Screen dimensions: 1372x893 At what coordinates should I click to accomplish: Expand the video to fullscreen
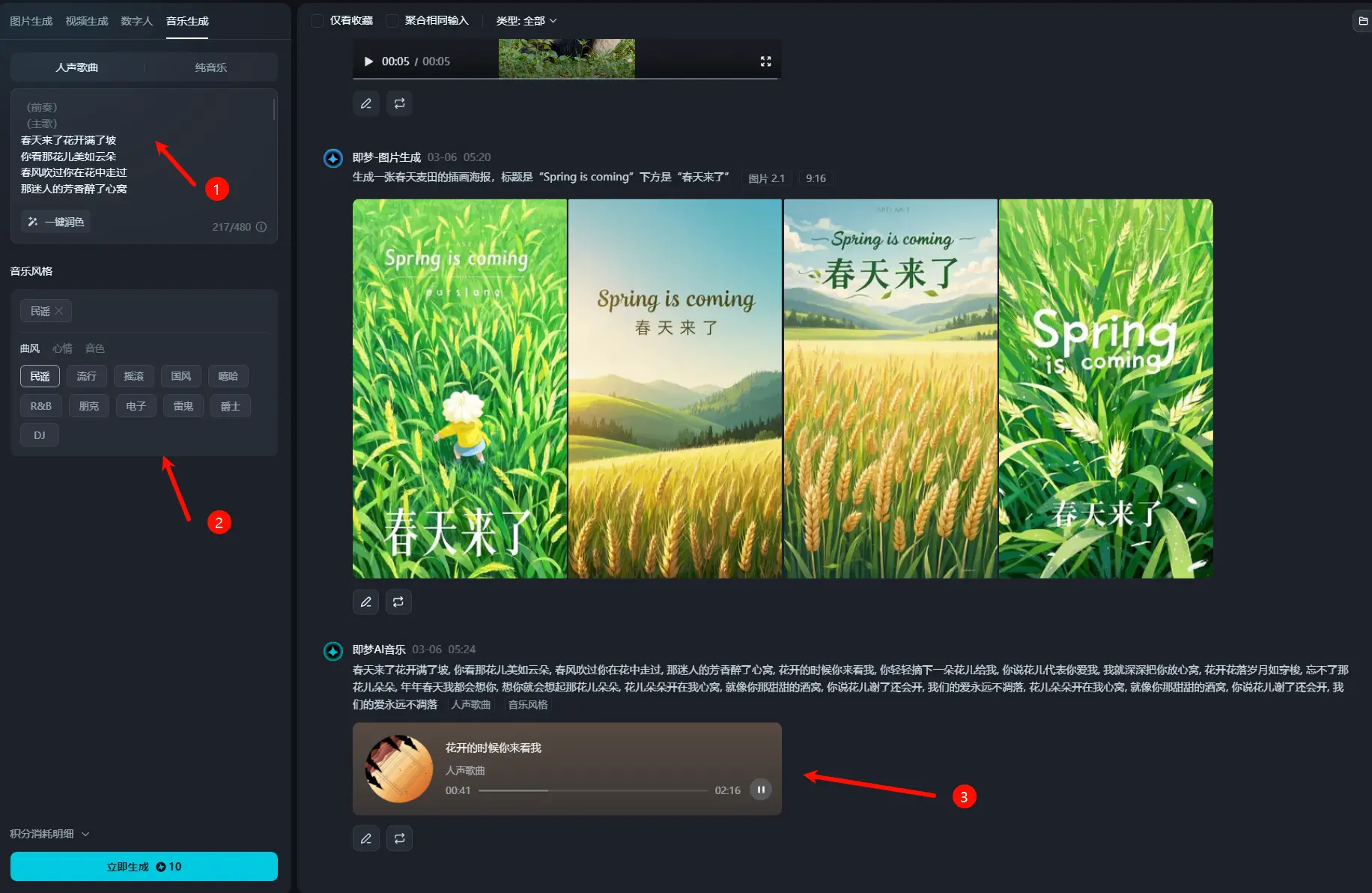pos(765,61)
